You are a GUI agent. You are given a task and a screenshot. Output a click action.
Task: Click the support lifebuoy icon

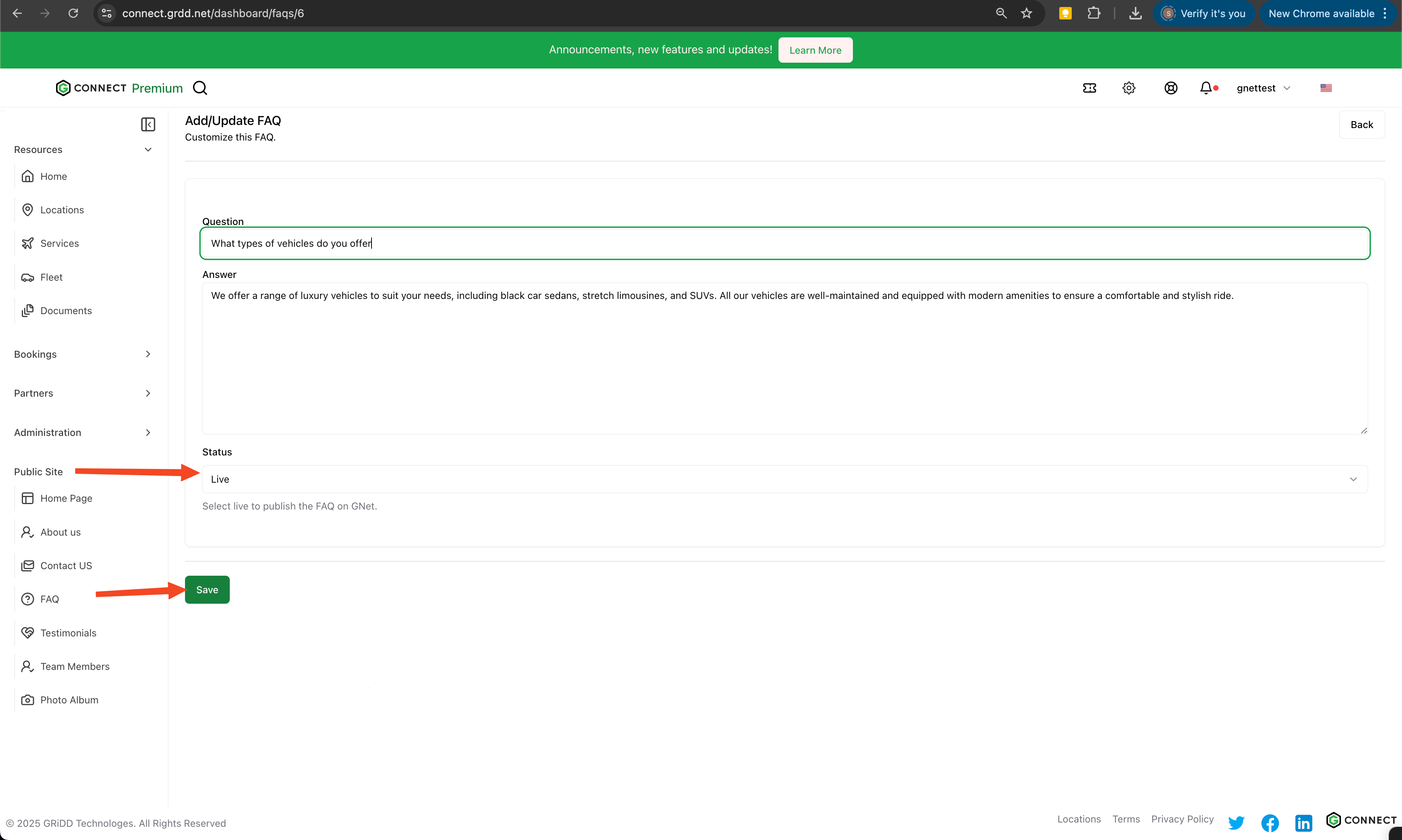coord(1170,88)
